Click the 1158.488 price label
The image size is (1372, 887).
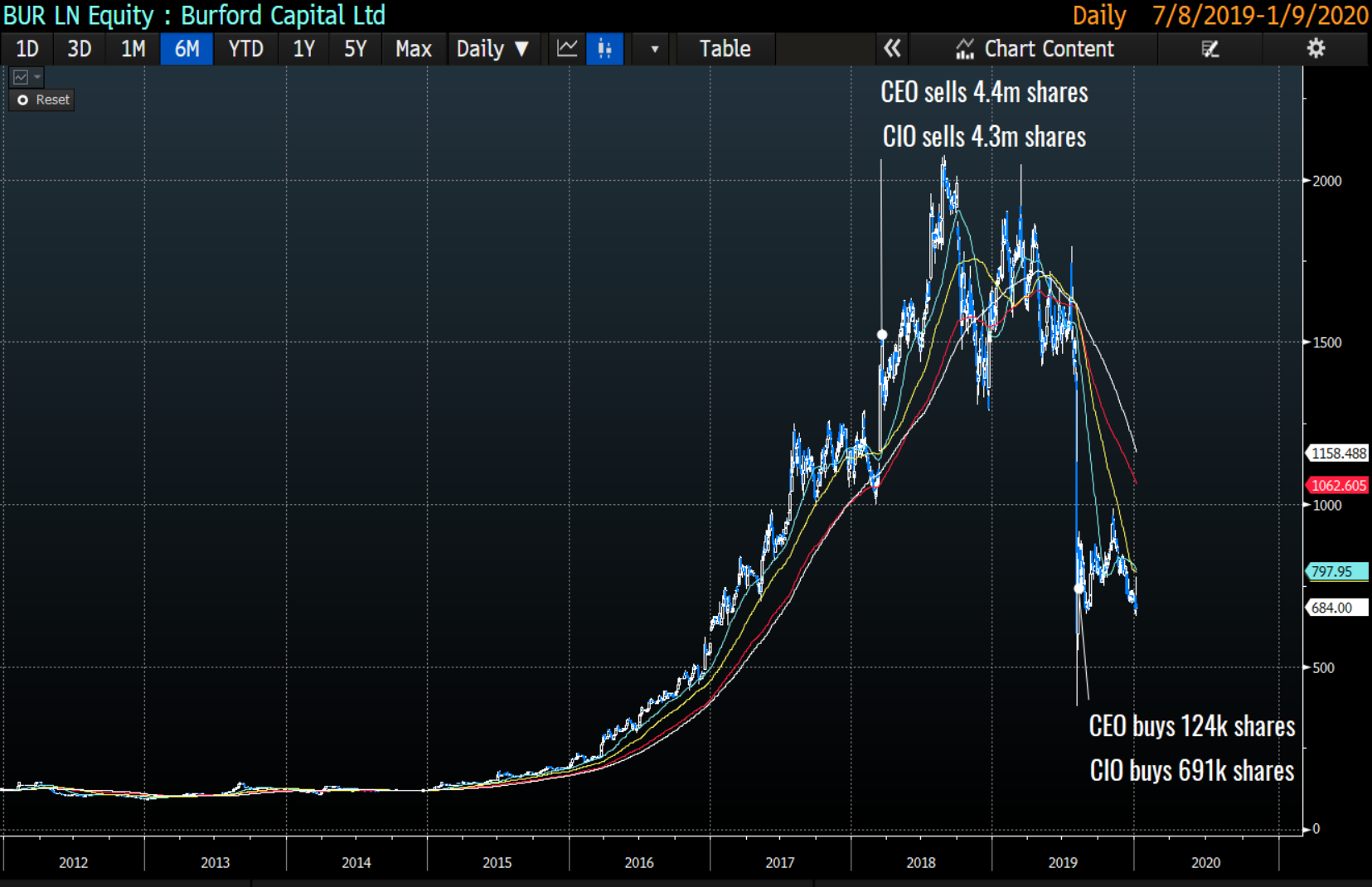[x=1338, y=453]
